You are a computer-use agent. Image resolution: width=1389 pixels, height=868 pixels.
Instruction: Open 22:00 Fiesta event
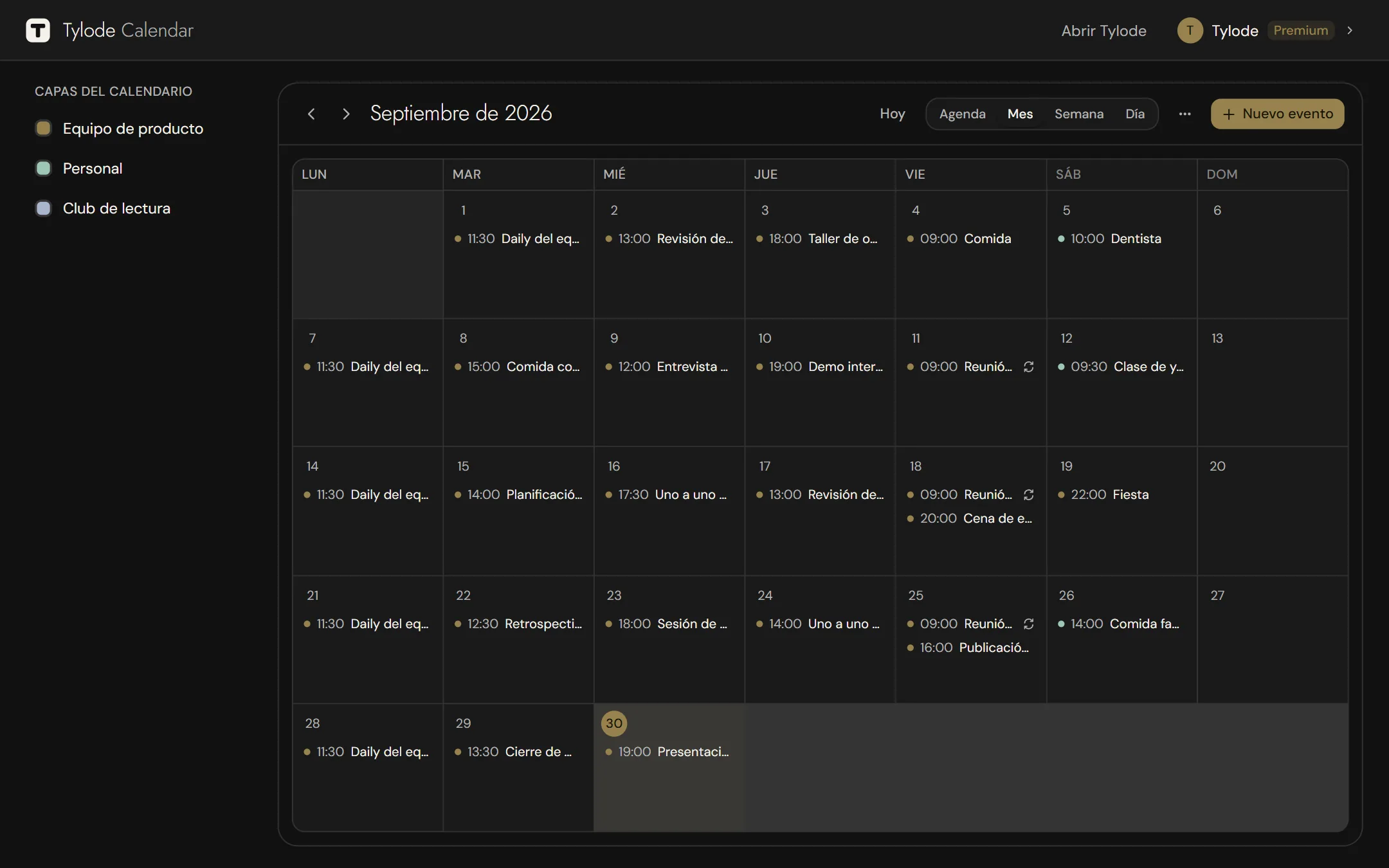pyautogui.click(x=1121, y=494)
